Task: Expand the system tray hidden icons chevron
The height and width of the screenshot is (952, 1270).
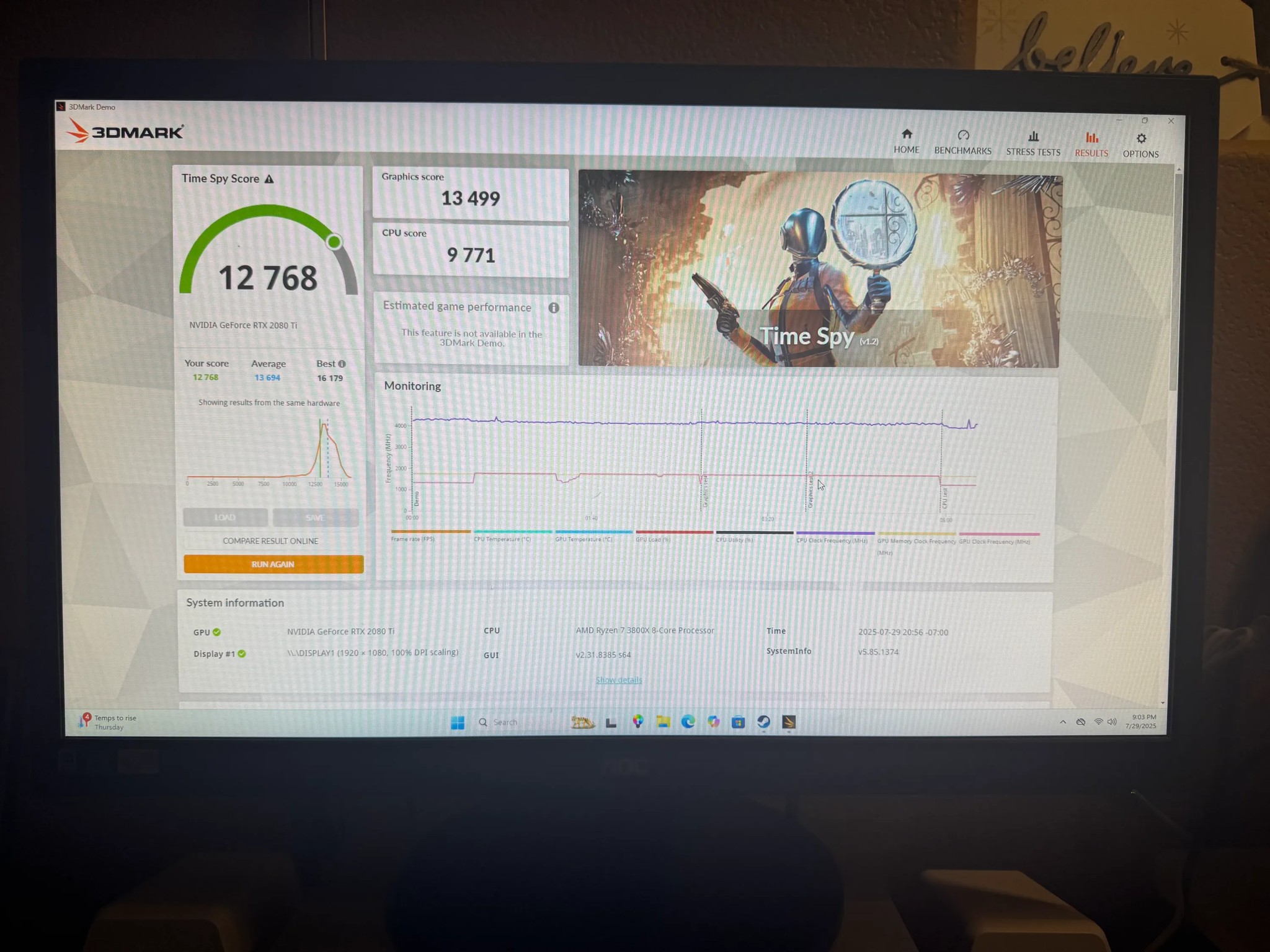Action: 1063,722
